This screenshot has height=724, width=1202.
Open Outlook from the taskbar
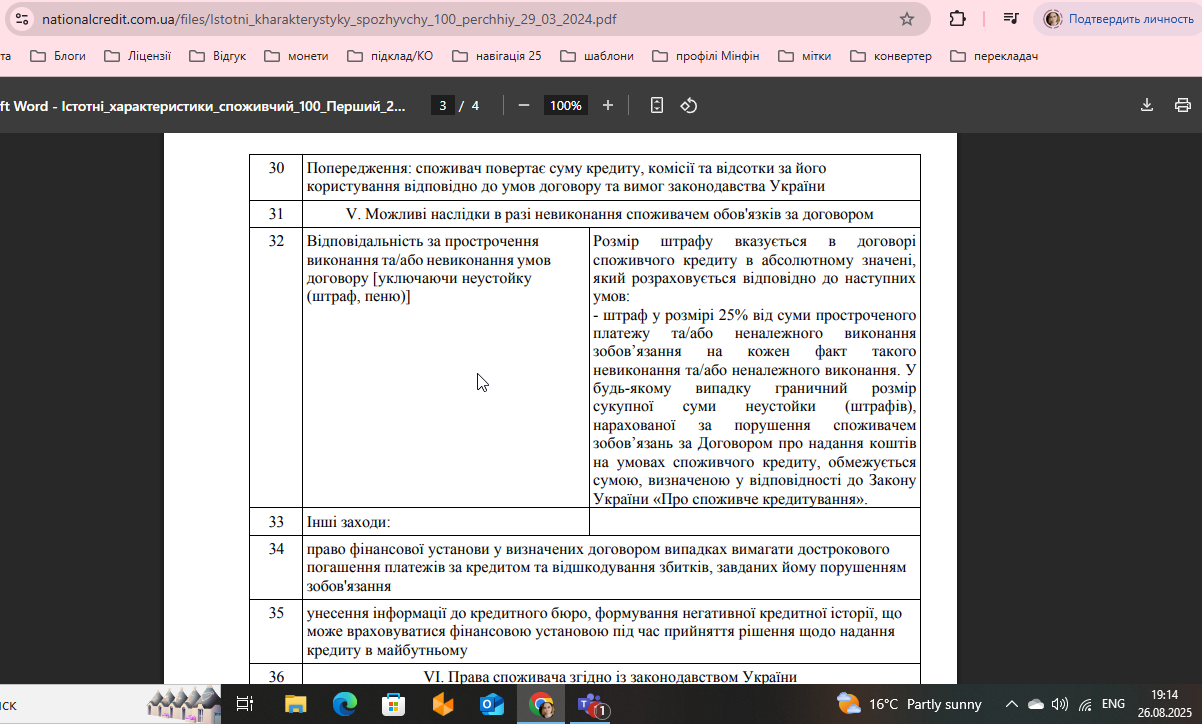click(x=492, y=704)
